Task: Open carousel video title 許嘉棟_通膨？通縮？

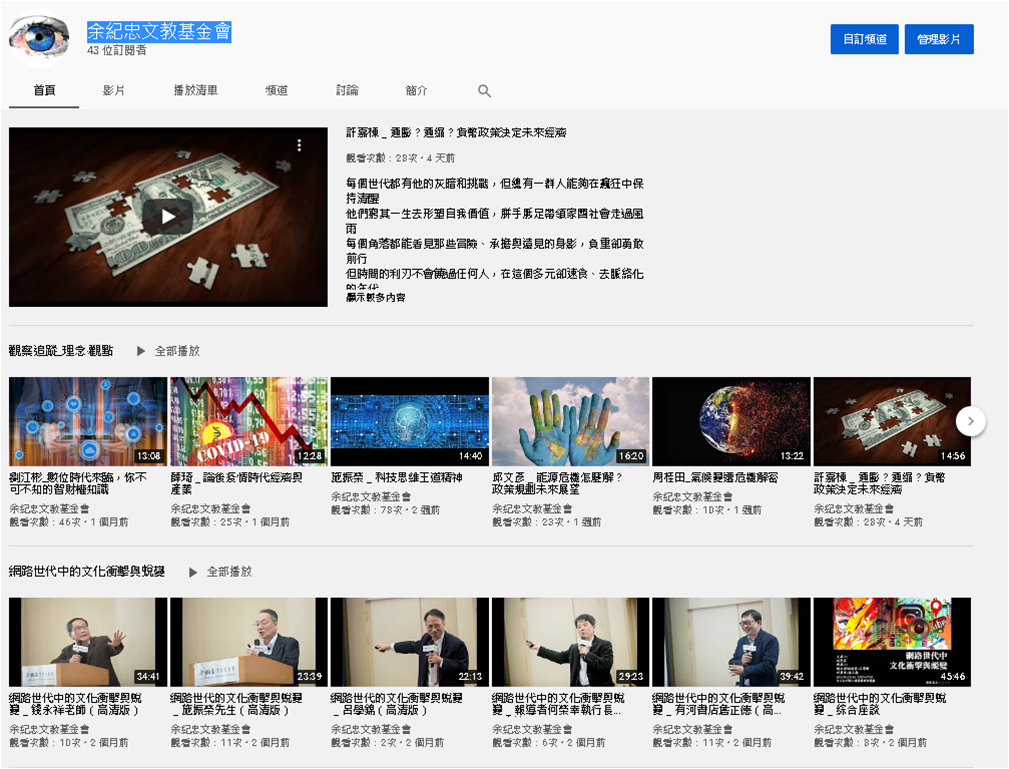Action: pos(880,483)
